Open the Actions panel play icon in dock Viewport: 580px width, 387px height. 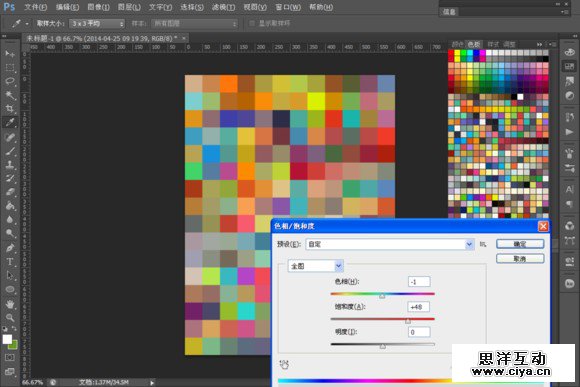[570, 132]
